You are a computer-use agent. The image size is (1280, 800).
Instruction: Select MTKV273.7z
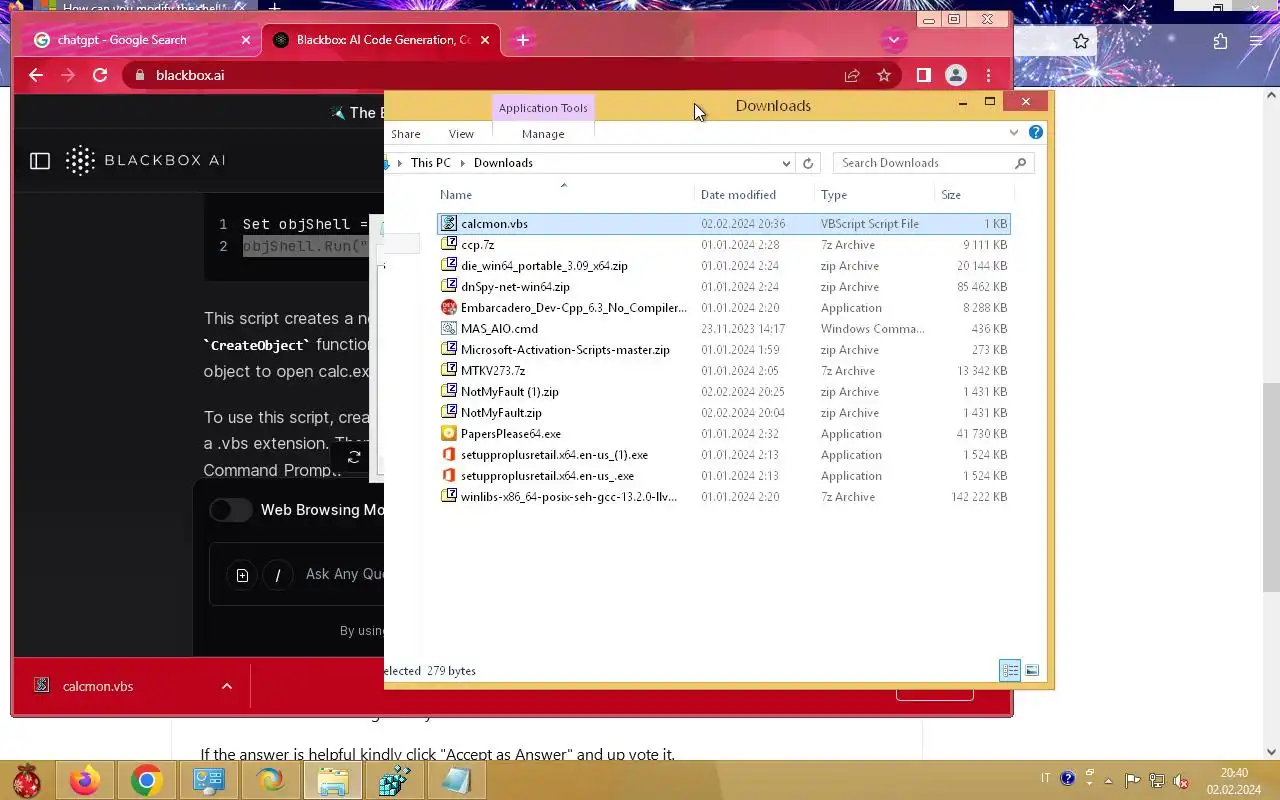pyautogui.click(x=493, y=371)
